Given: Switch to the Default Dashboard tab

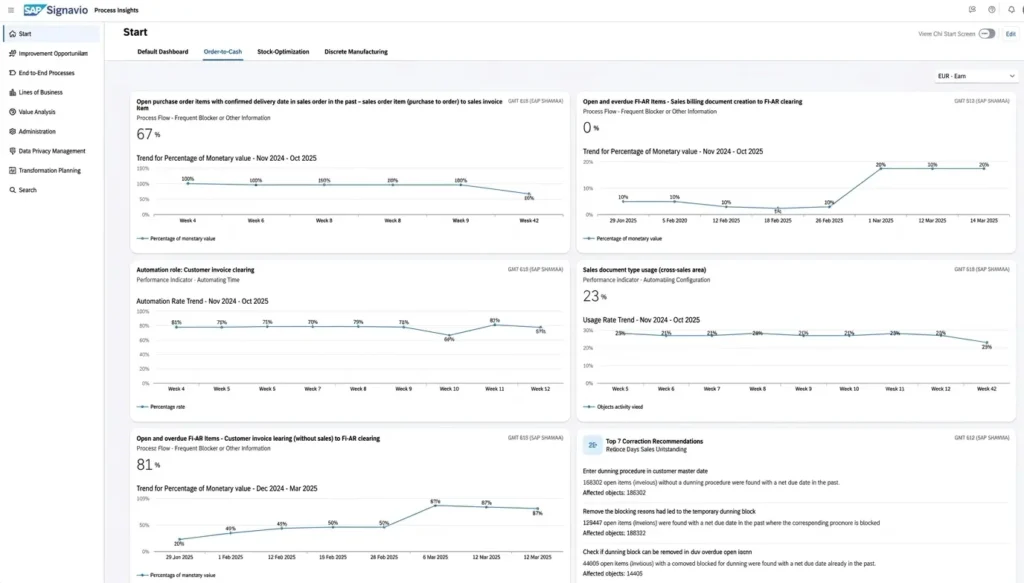Looking at the screenshot, I should click(163, 52).
